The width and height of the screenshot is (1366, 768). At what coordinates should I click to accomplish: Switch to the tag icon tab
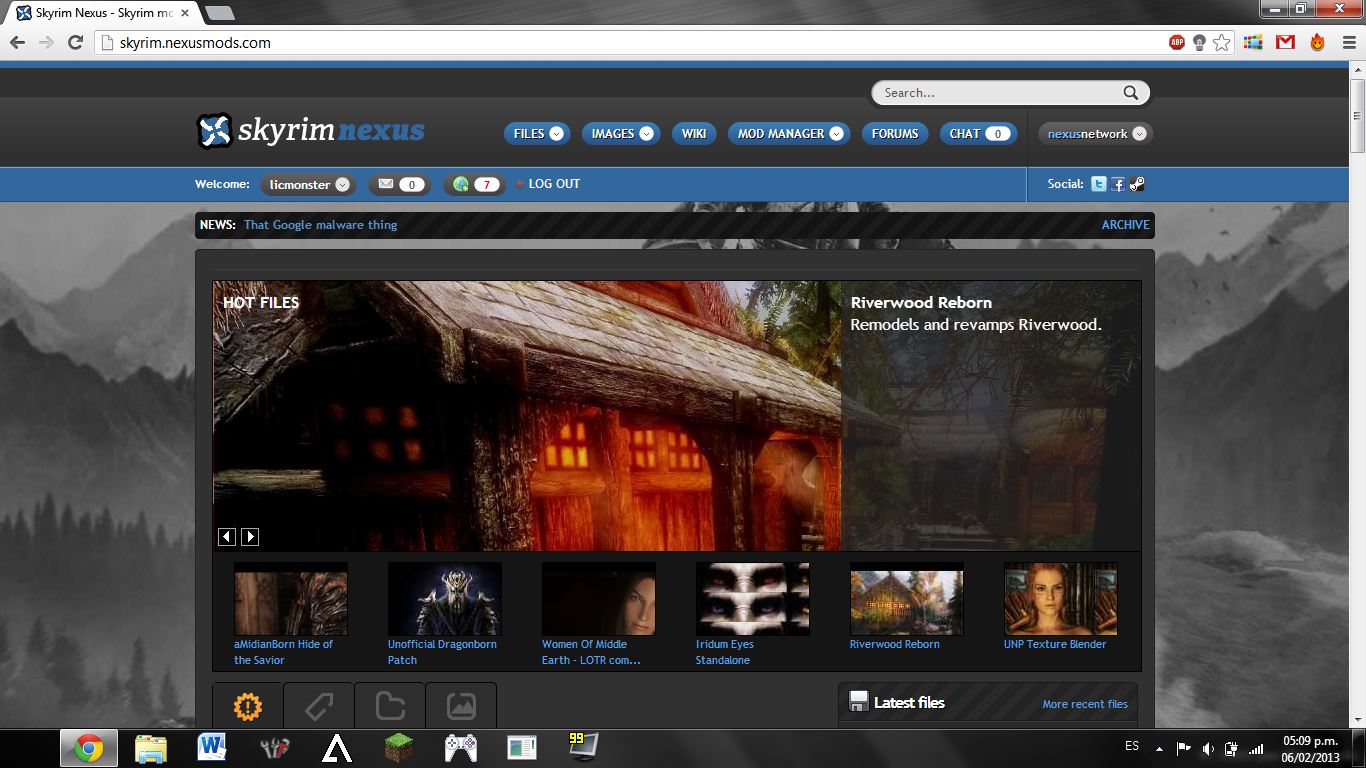317,706
